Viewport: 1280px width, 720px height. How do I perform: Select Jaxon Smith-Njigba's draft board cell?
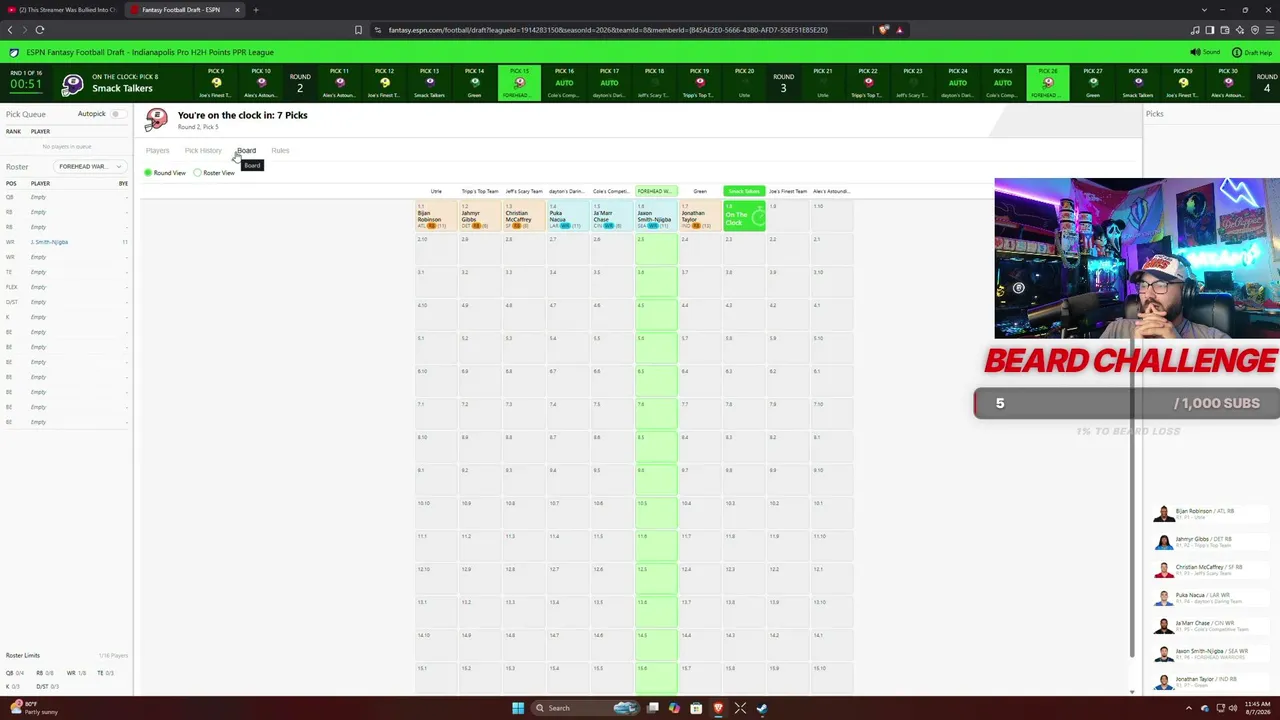pyautogui.click(x=656, y=217)
